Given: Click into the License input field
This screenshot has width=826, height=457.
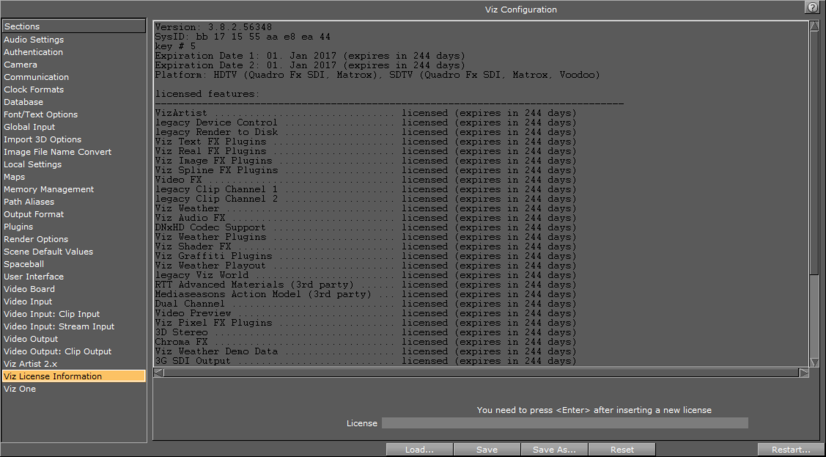Looking at the screenshot, I should (565, 423).
